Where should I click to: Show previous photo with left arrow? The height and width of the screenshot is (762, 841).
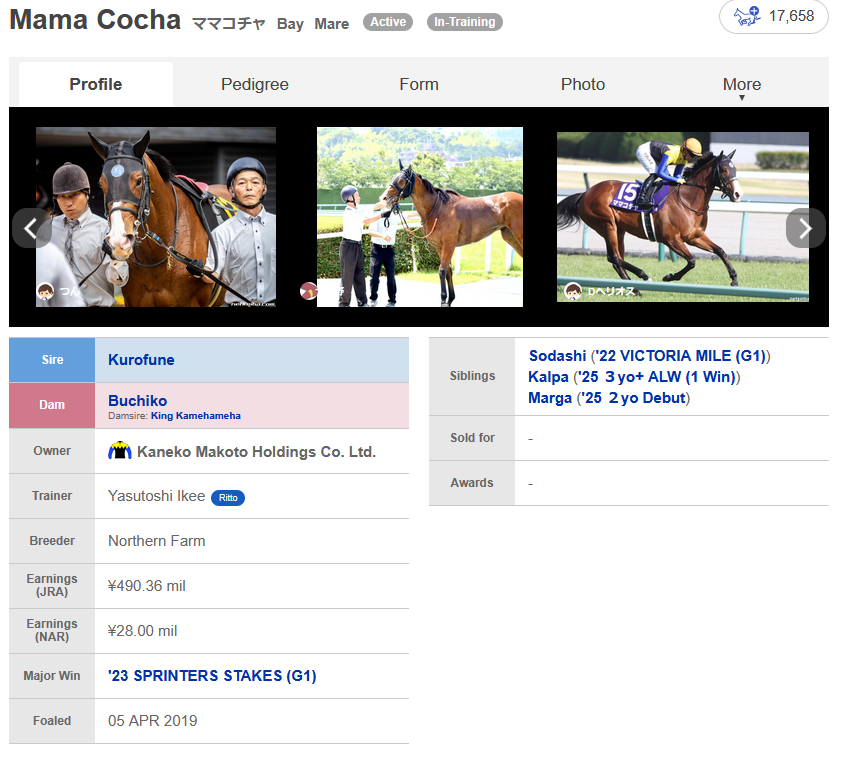pyautogui.click(x=32, y=228)
